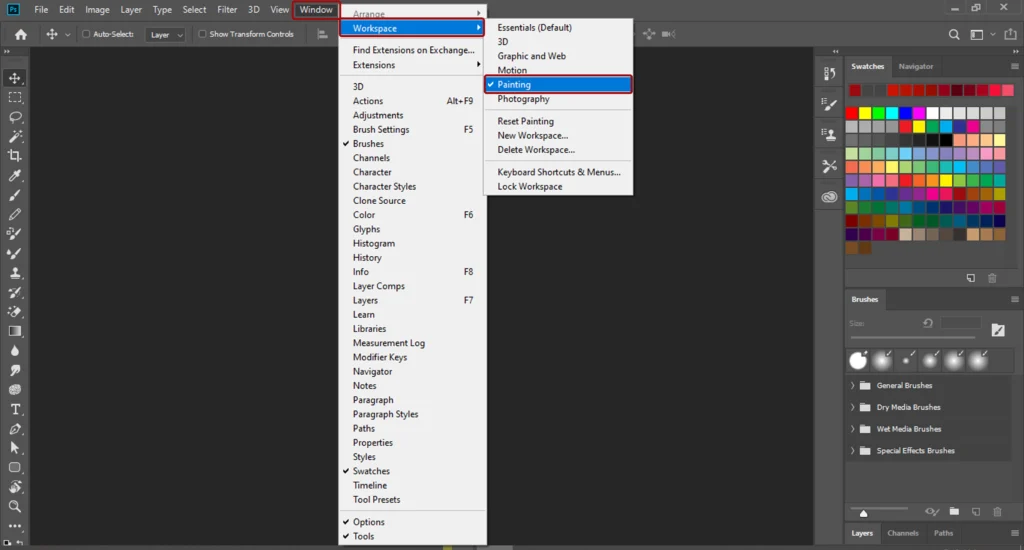Switch to the Channels tab
Image resolution: width=1024 pixels, height=550 pixels.
click(x=903, y=533)
